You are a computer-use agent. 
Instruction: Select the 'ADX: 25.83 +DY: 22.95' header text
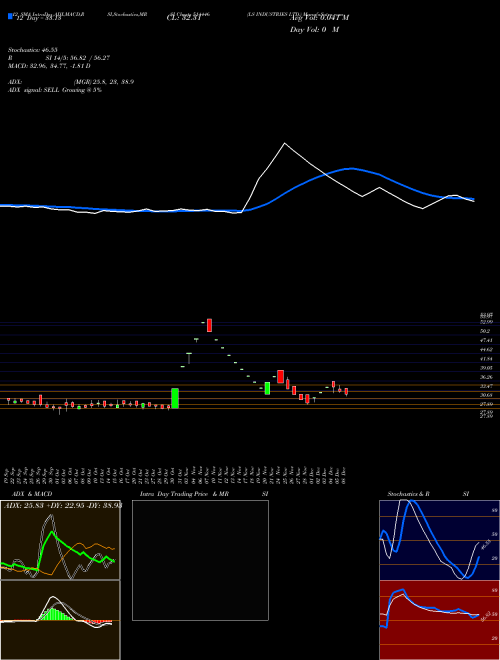tap(62, 506)
